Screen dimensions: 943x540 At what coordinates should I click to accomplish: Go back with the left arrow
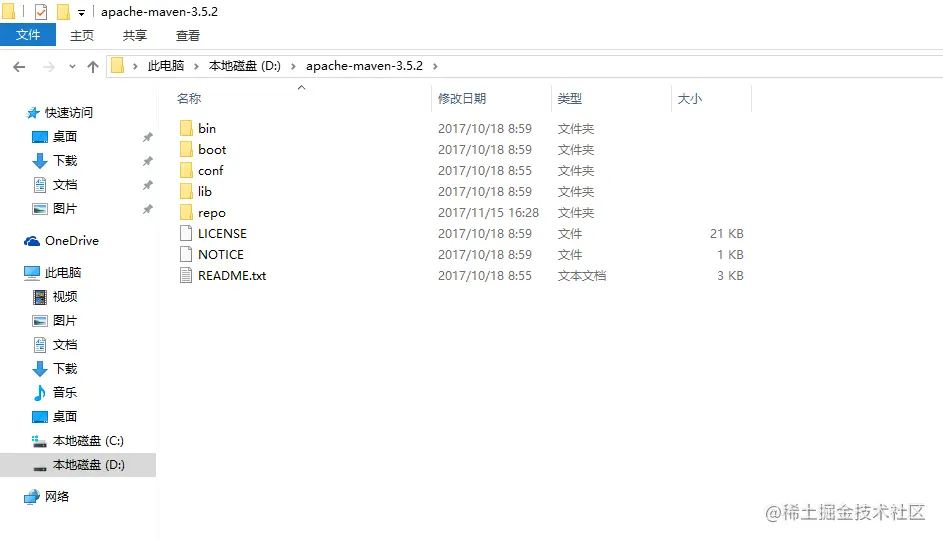point(19,67)
